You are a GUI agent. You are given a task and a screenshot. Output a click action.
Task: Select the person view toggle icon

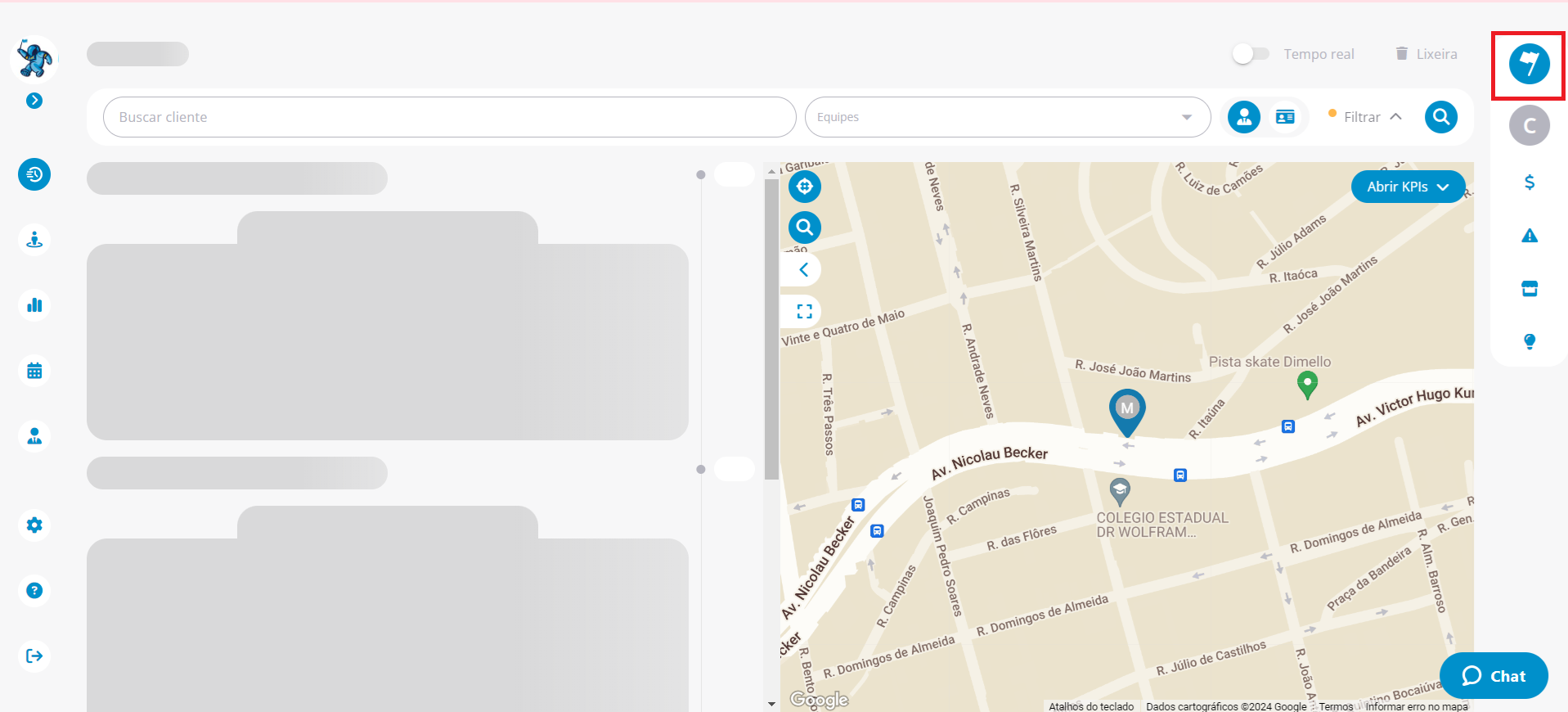coord(1244,117)
